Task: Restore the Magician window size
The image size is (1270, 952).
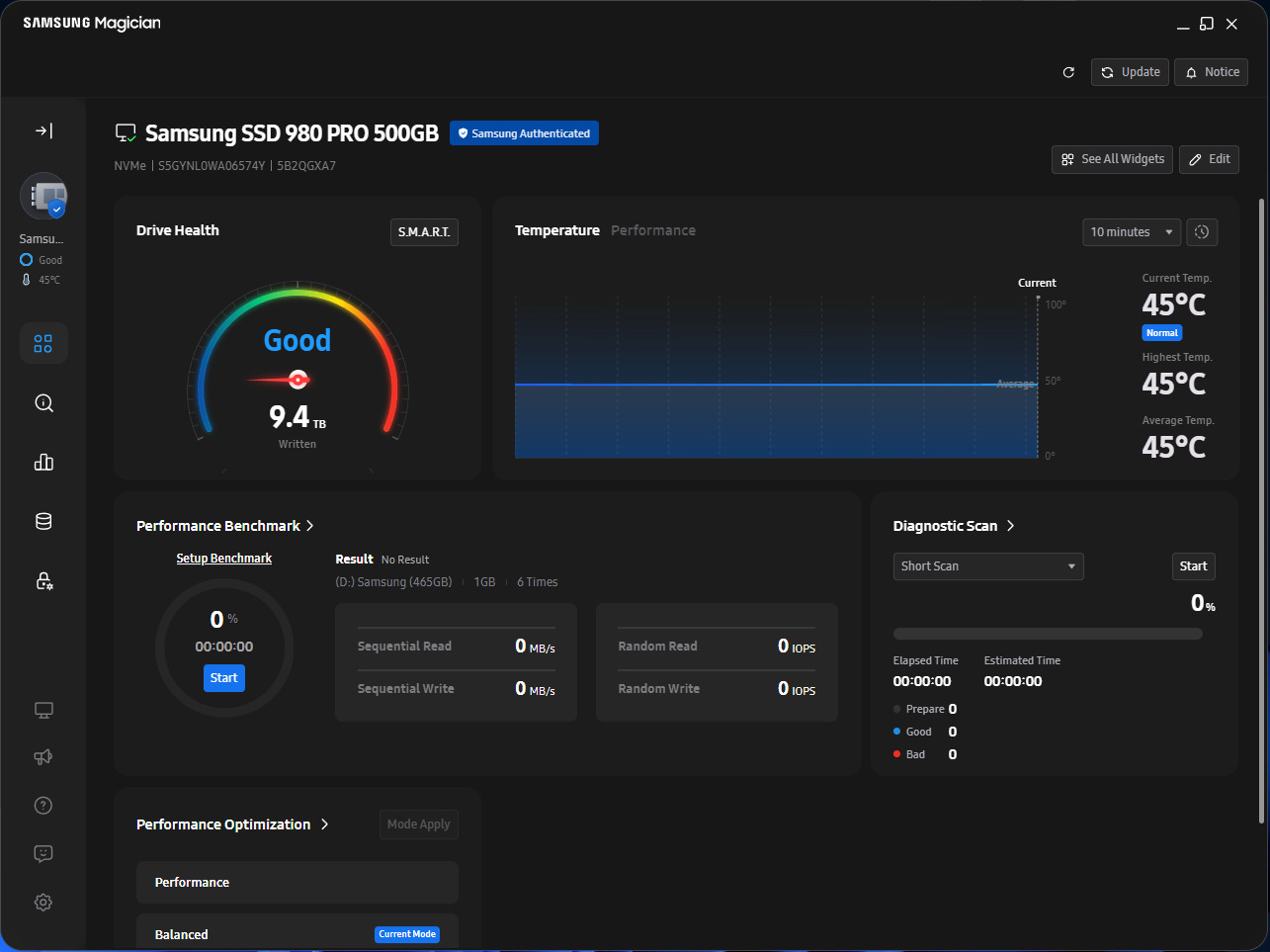Action: tap(1206, 24)
